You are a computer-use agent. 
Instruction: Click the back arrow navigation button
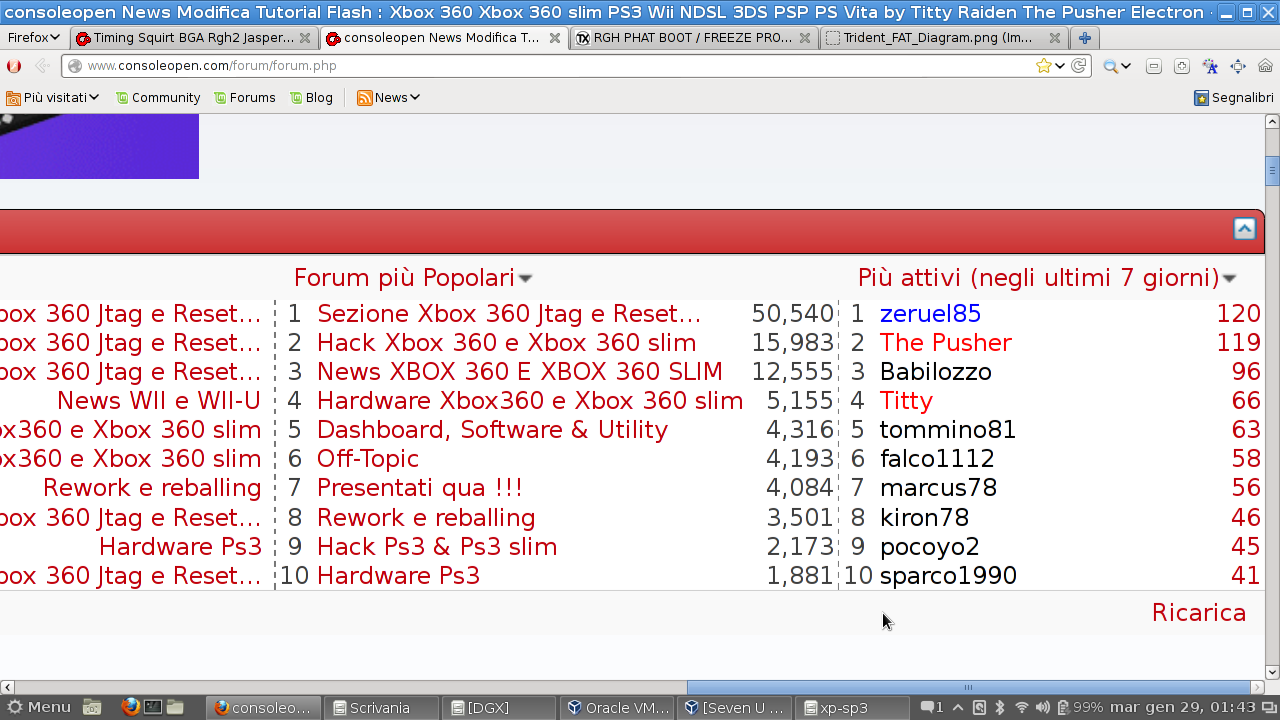pos(42,66)
